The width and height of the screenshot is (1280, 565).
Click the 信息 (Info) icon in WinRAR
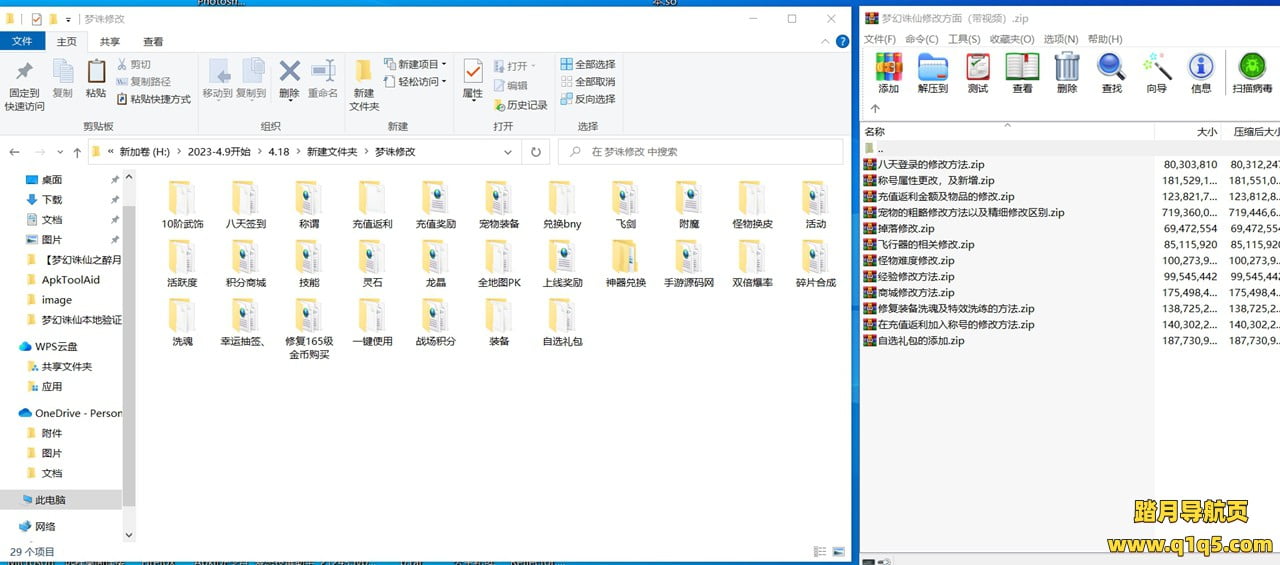pyautogui.click(x=1201, y=67)
